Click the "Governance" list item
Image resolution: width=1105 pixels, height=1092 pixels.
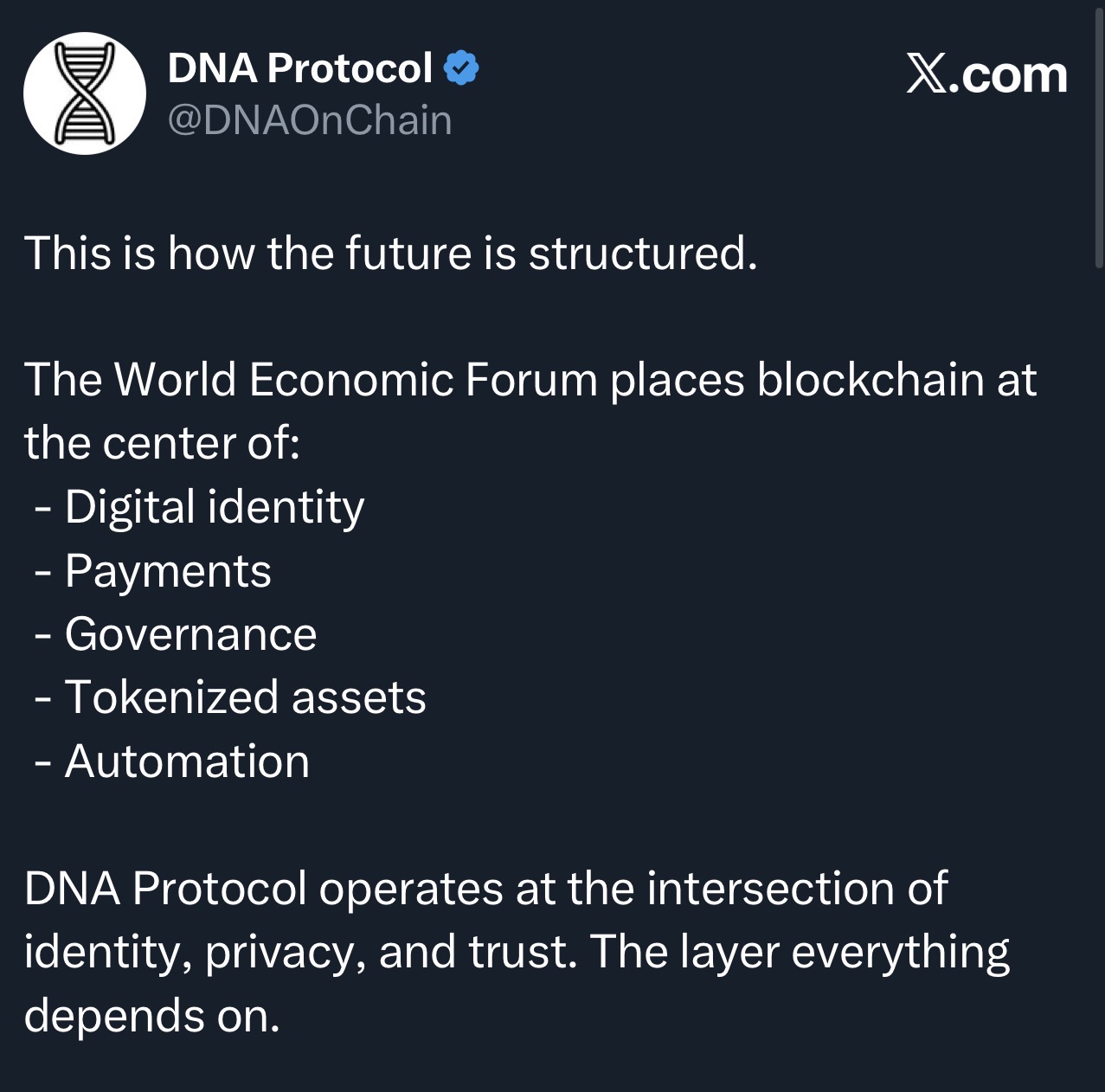(190, 634)
